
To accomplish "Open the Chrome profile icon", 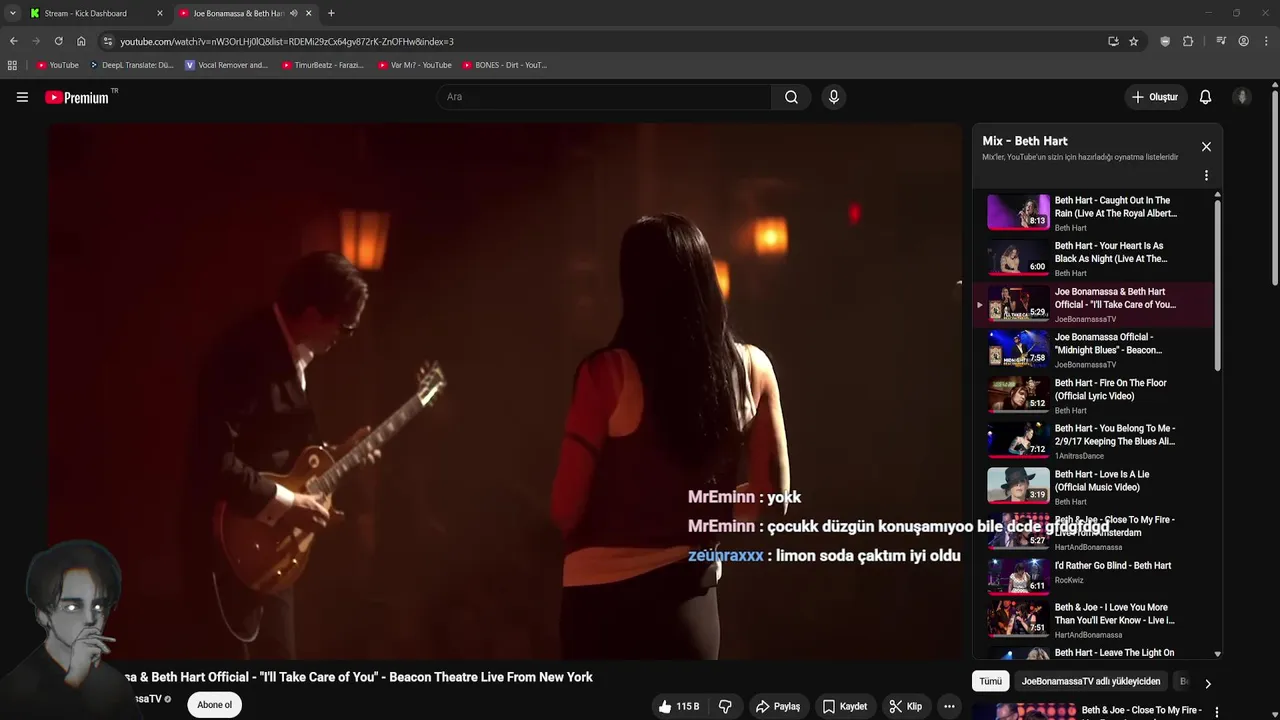I will click(1243, 41).
